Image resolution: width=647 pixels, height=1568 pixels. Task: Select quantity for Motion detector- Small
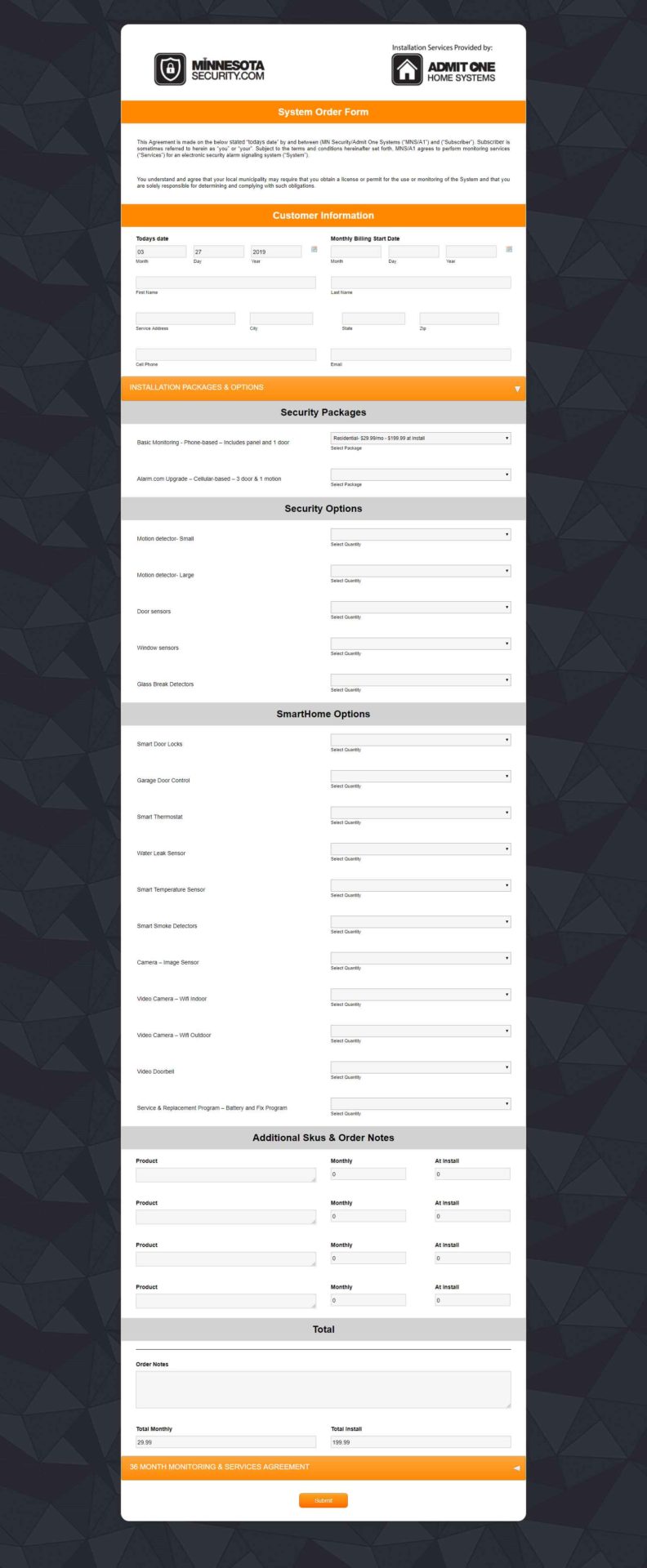click(421, 535)
